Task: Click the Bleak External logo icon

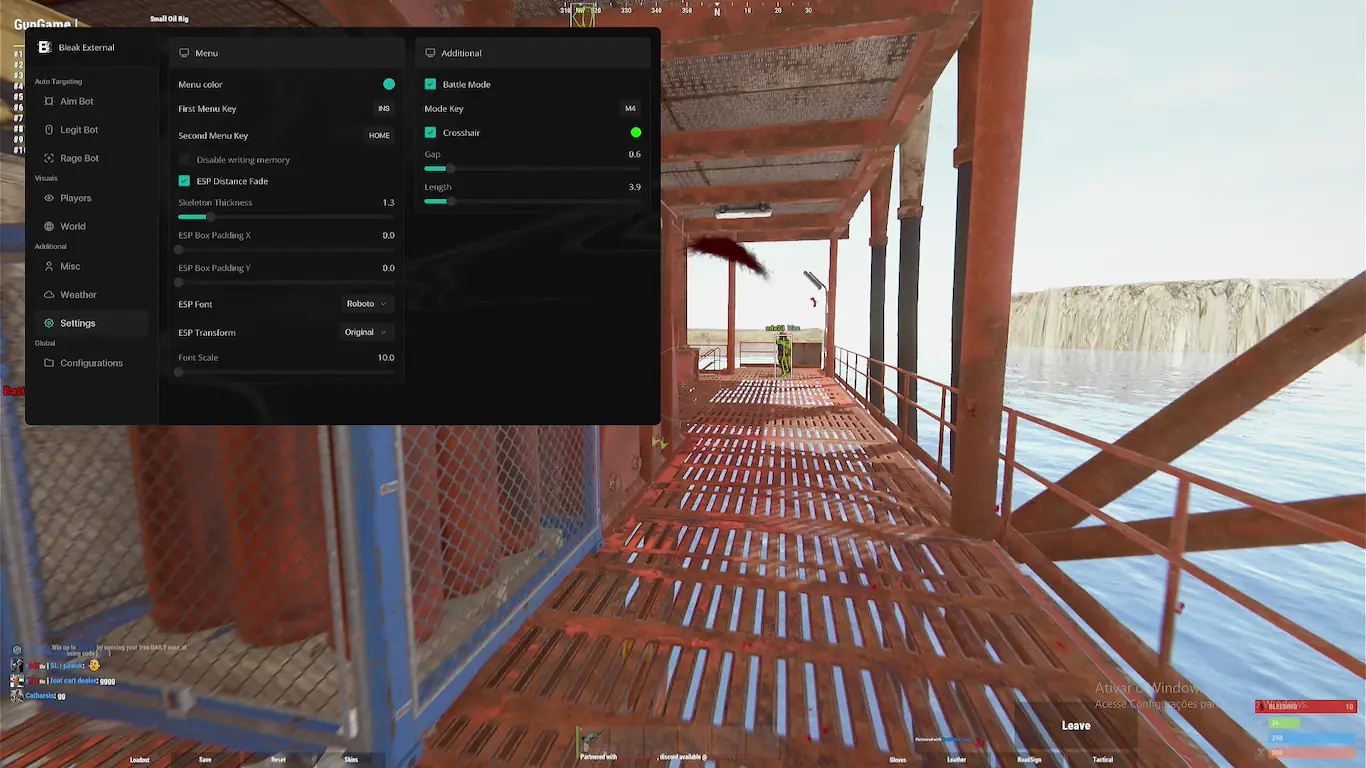Action: click(x=44, y=47)
